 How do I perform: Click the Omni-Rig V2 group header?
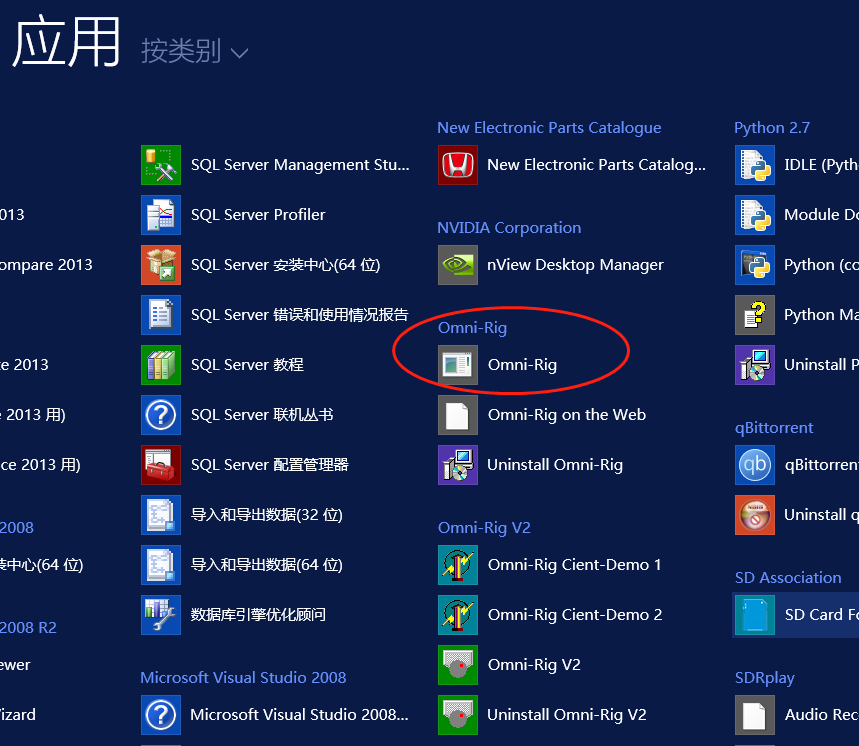[x=484, y=528]
